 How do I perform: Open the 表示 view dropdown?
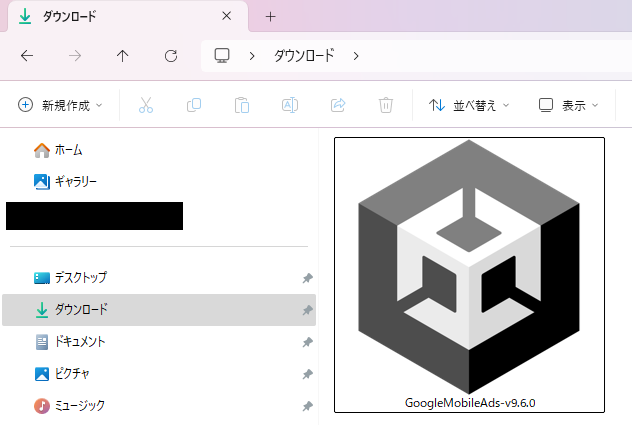click(568, 105)
